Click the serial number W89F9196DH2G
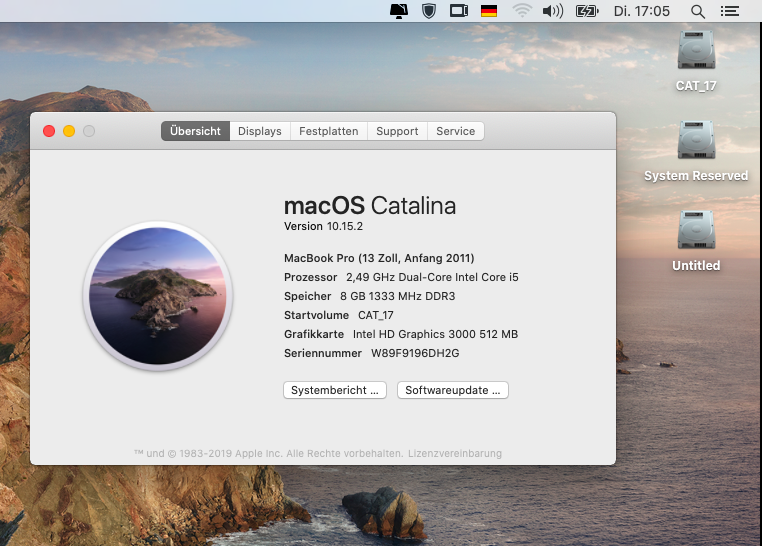The width and height of the screenshot is (762, 546). [415, 353]
